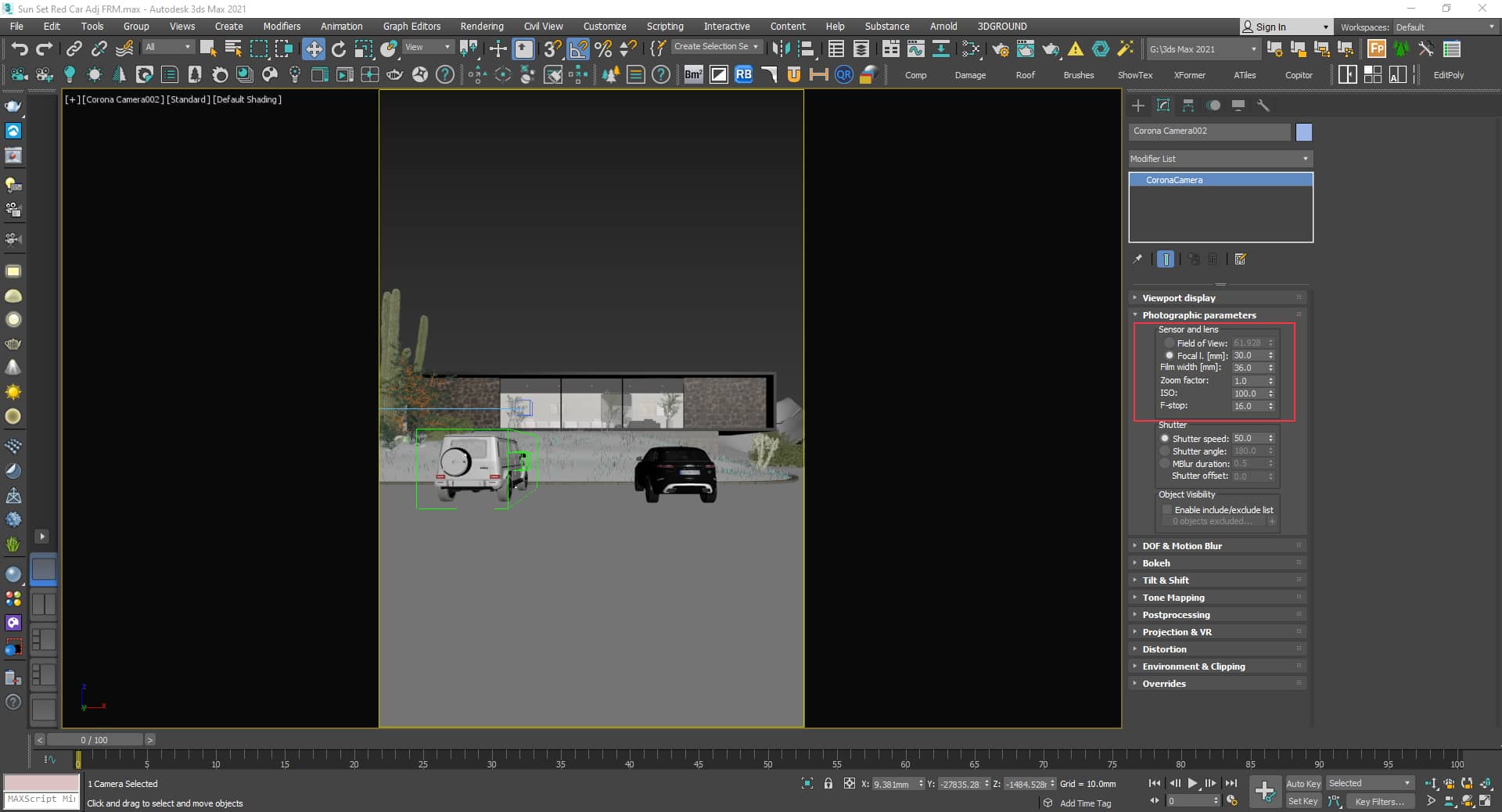The width and height of the screenshot is (1502, 812).
Task: Activate the Rotate tool
Action: click(x=338, y=49)
